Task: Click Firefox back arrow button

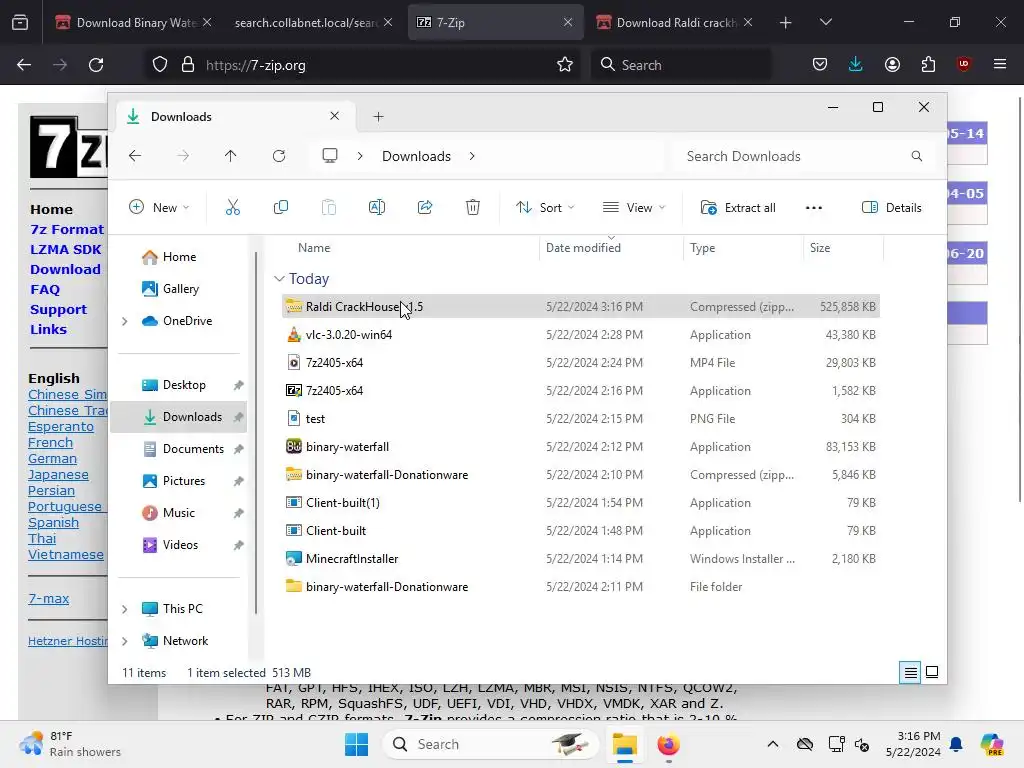Action: [24, 65]
